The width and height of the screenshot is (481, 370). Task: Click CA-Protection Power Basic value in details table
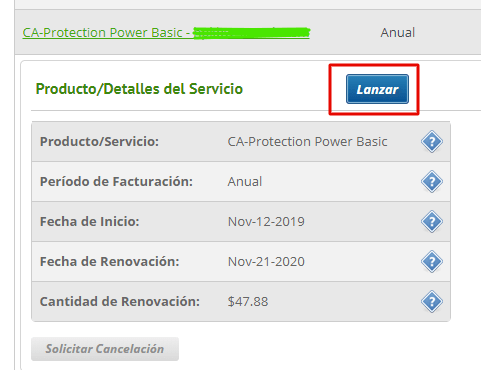click(307, 142)
